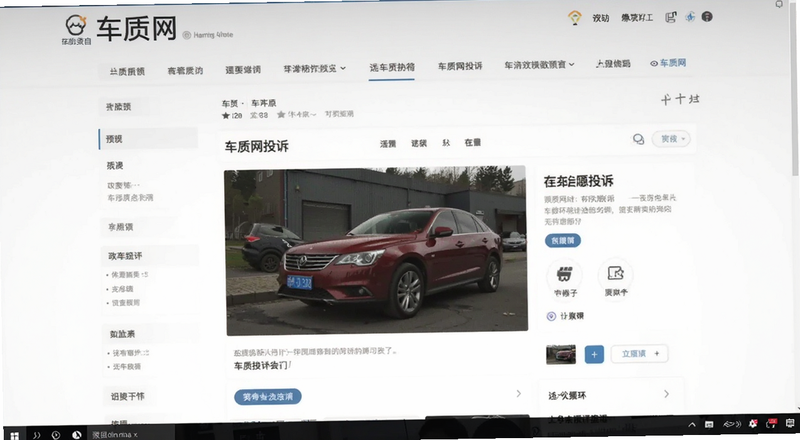Viewport: 800px width, 440px height.
Task: Open the second navigation menu item
Action: coord(185,70)
